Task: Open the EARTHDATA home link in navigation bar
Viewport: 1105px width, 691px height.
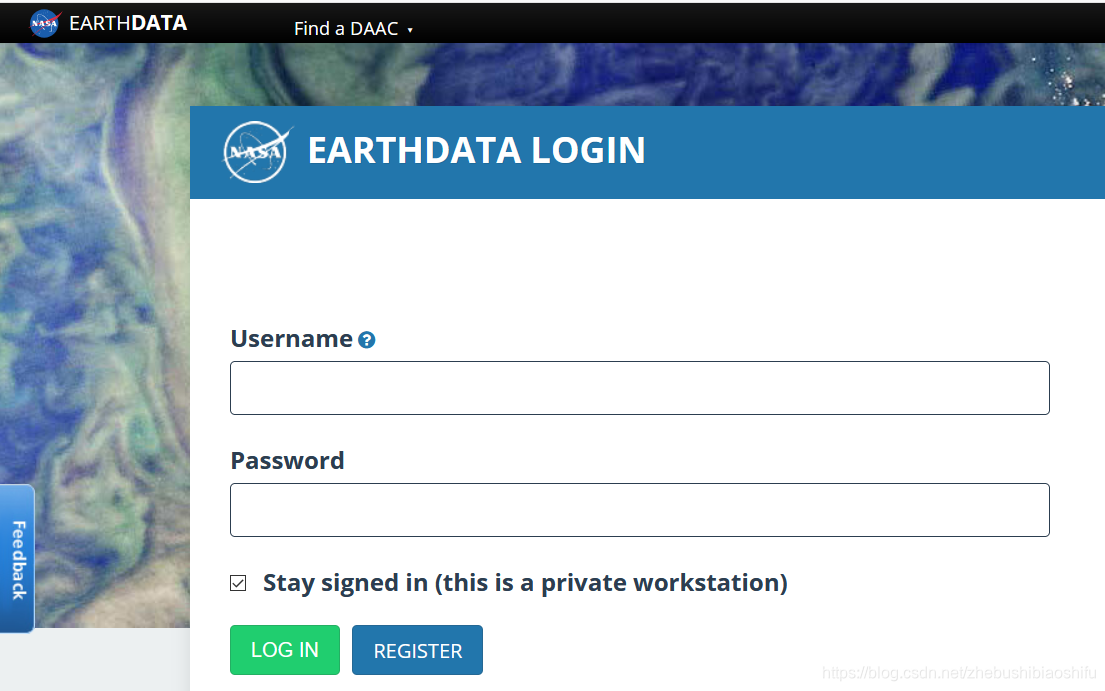Action: (x=128, y=23)
